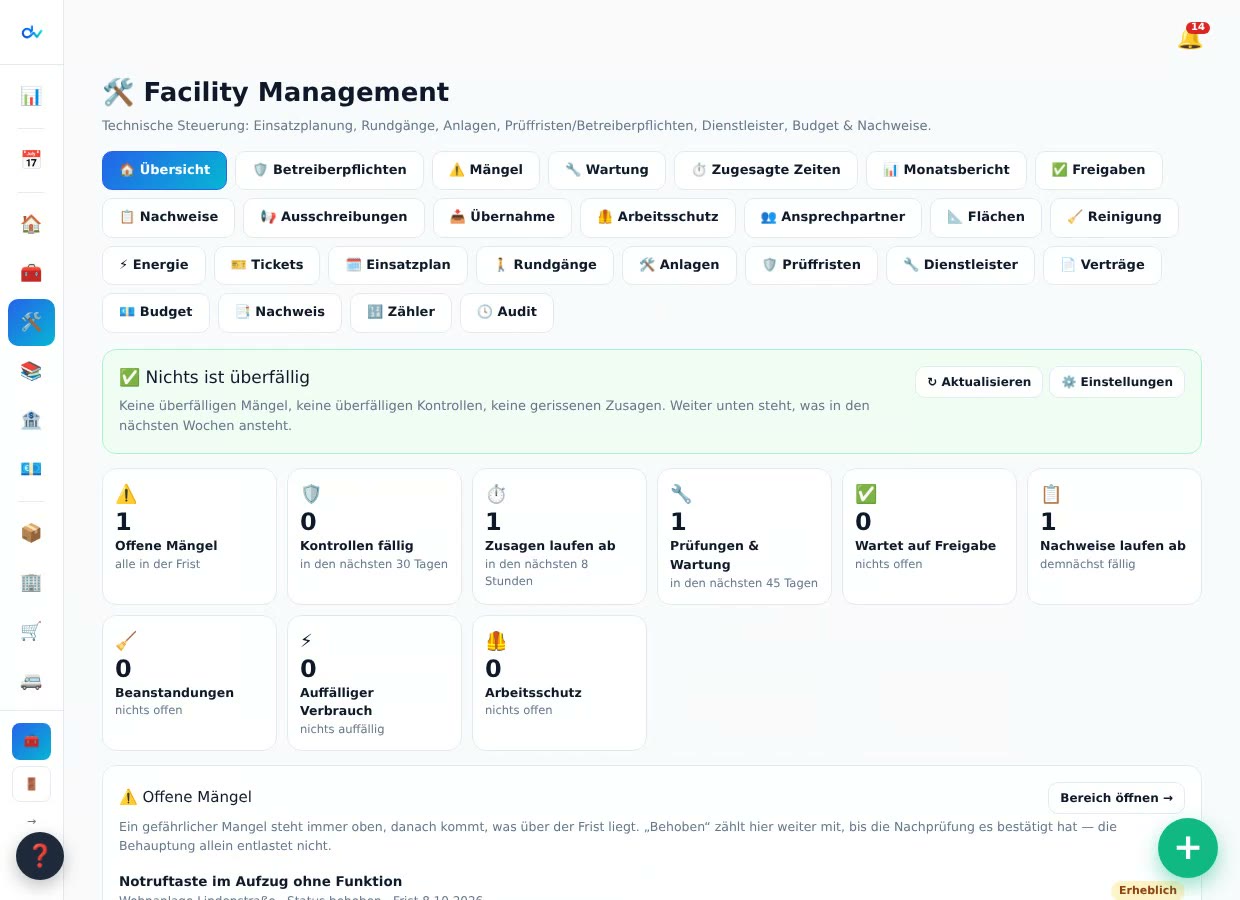Open the Arbeitsschutz tab in the navigation

tap(658, 217)
